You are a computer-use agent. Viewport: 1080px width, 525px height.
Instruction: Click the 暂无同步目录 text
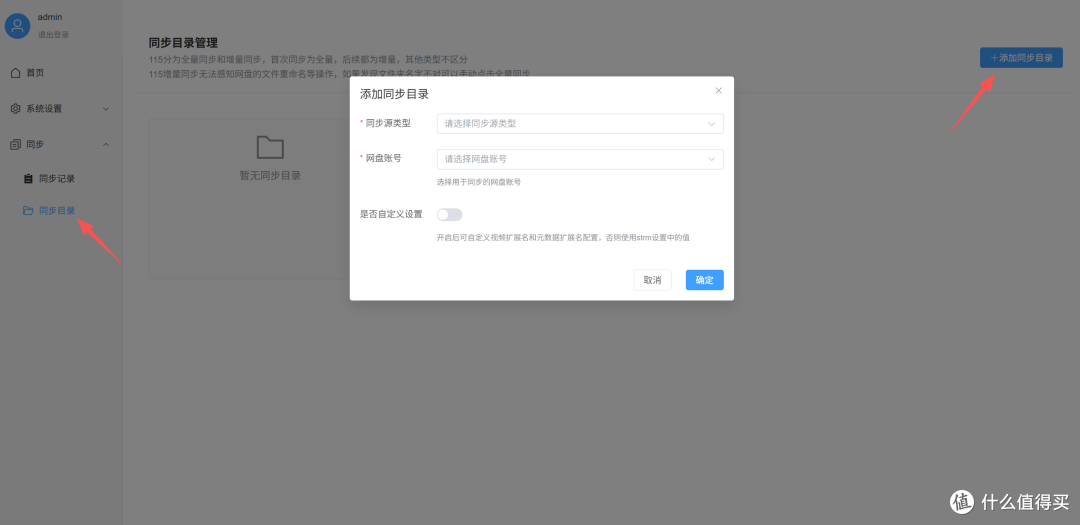(270, 176)
